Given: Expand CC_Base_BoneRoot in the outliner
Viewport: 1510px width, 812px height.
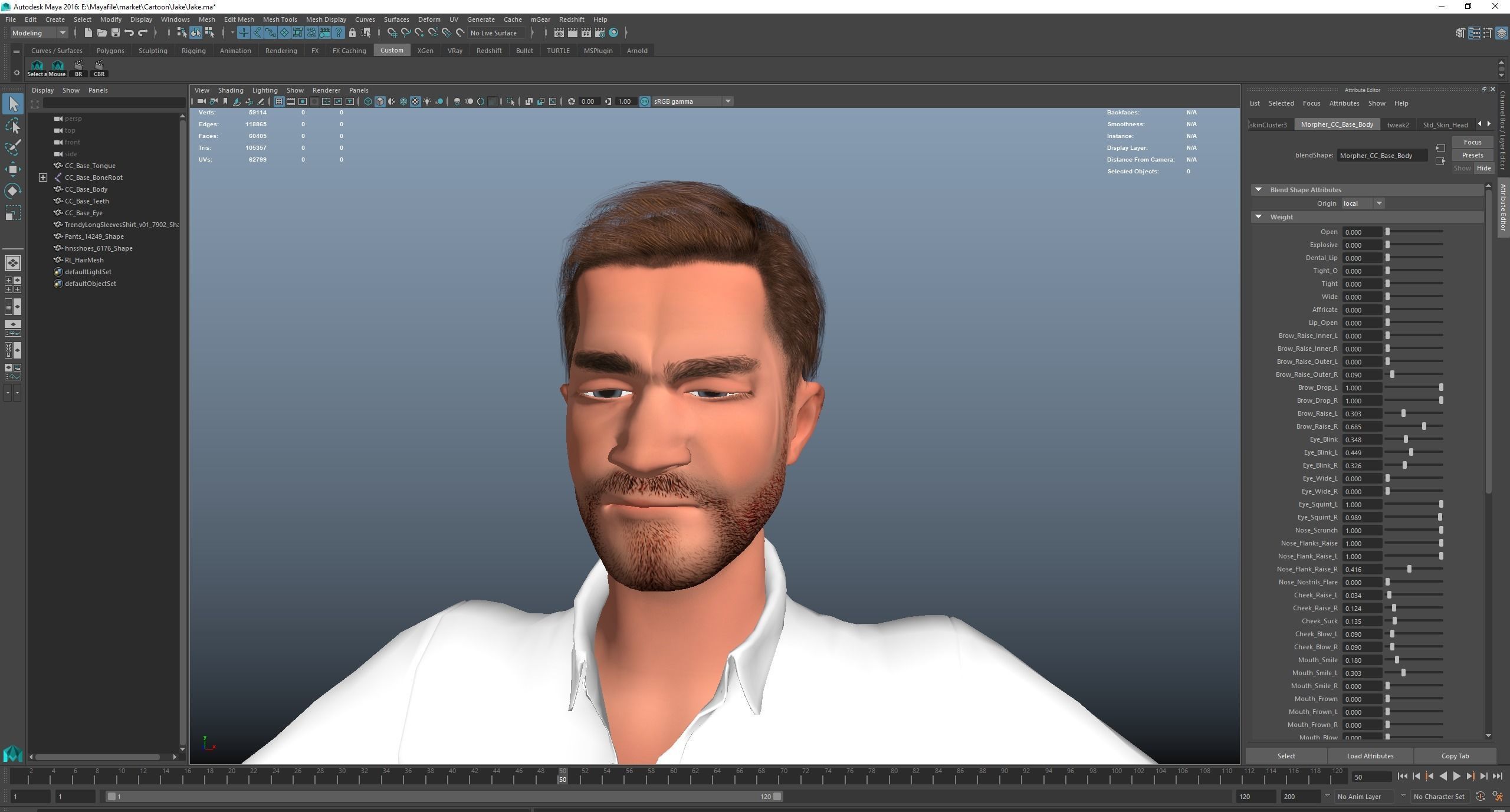Looking at the screenshot, I should point(43,177).
